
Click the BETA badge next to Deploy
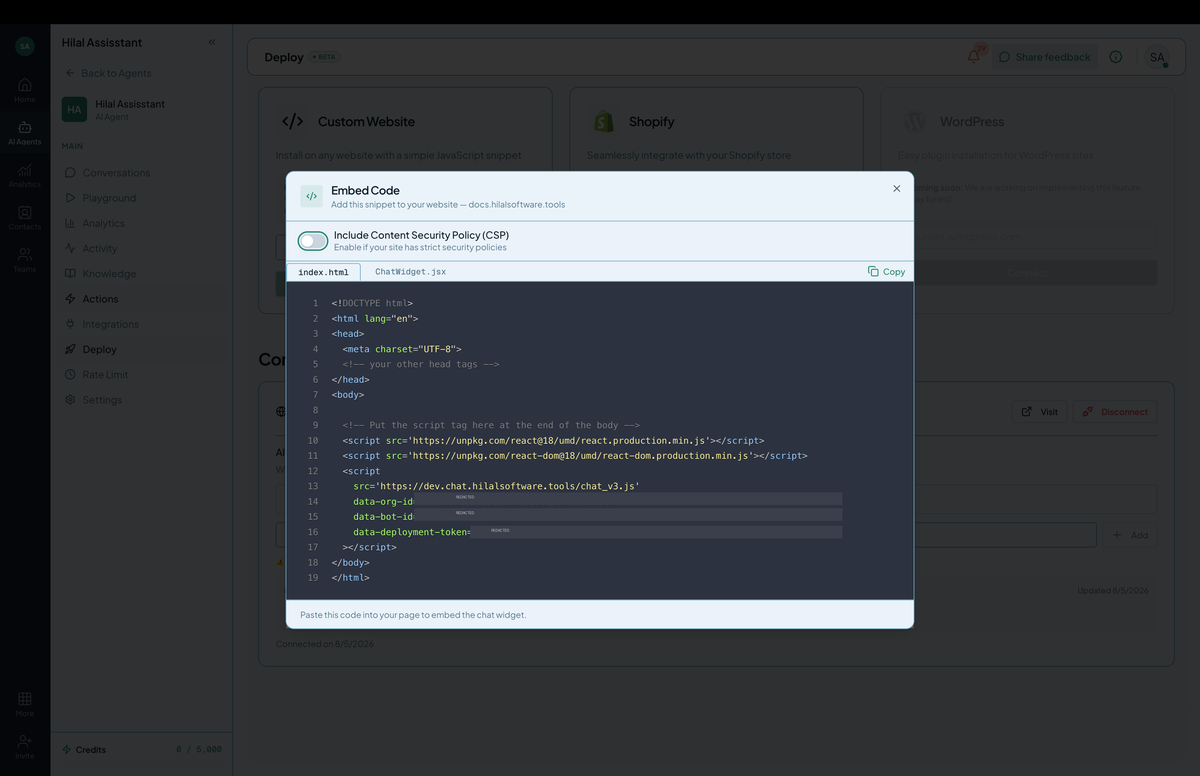click(x=325, y=57)
